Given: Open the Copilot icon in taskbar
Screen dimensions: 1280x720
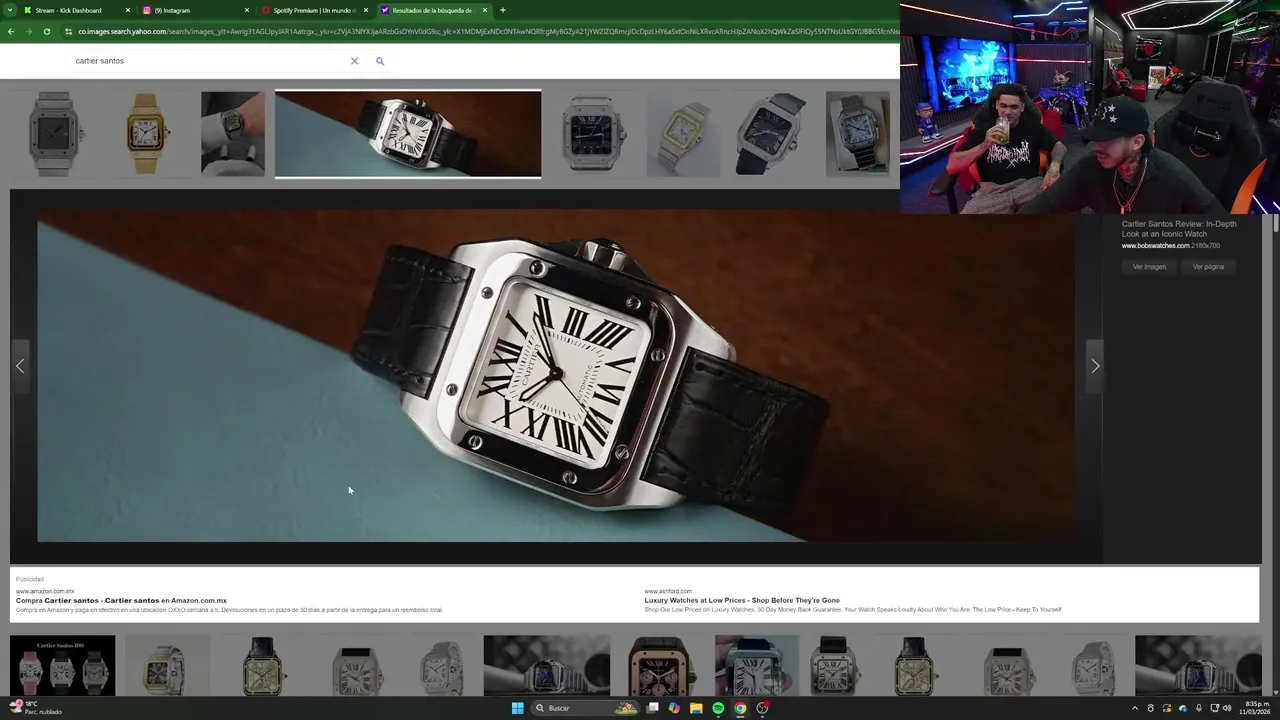Looking at the screenshot, I should pyautogui.click(x=674, y=708).
